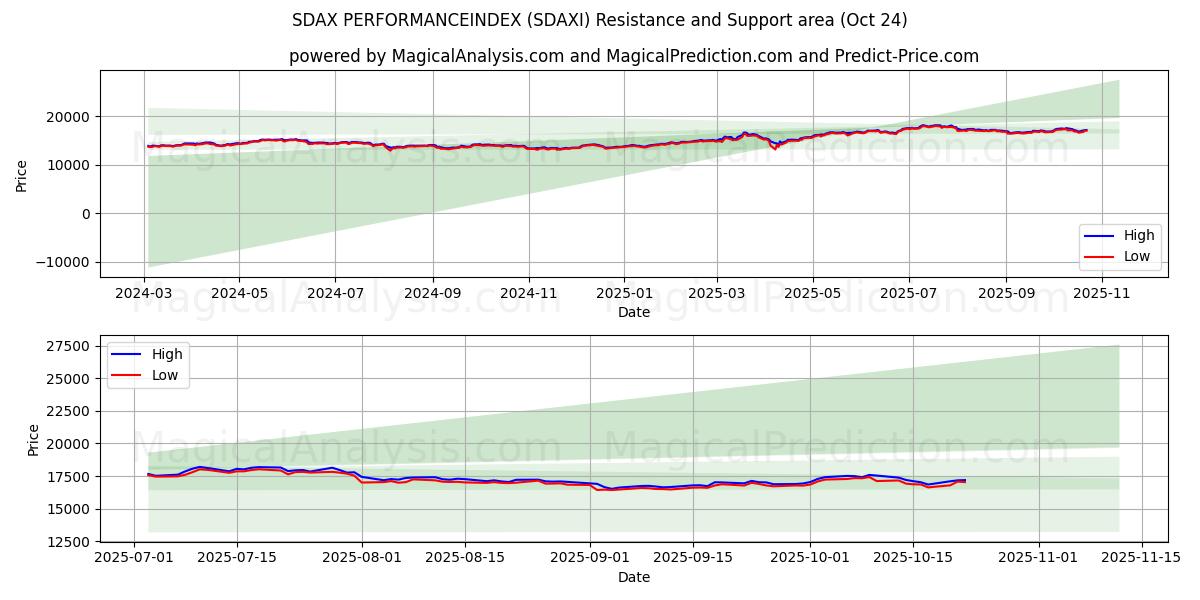Screen dimensions: 1200x600
Task: Click the red Low legend line in bottom chart
Action: (128, 376)
